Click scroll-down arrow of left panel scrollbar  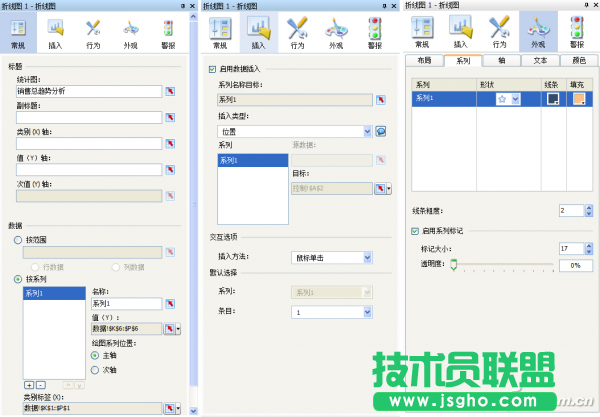coord(194,411)
